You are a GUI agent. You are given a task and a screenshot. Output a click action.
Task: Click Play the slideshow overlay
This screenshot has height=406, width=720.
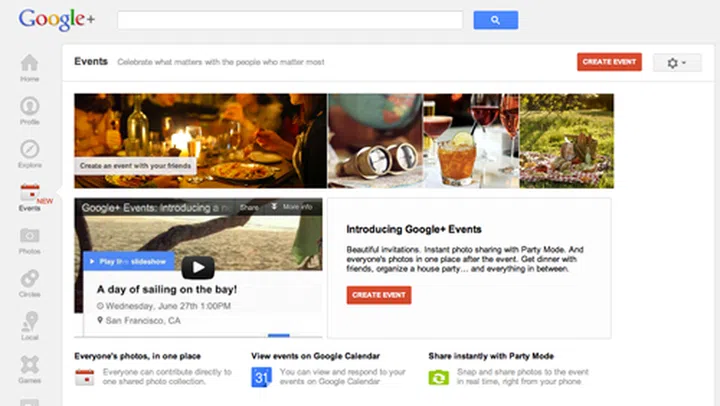(129, 262)
